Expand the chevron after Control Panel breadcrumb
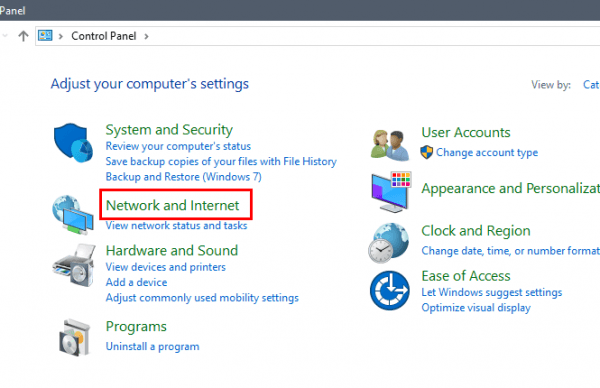The height and width of the screenshot is (388, 600). click(x=147, y=36)
